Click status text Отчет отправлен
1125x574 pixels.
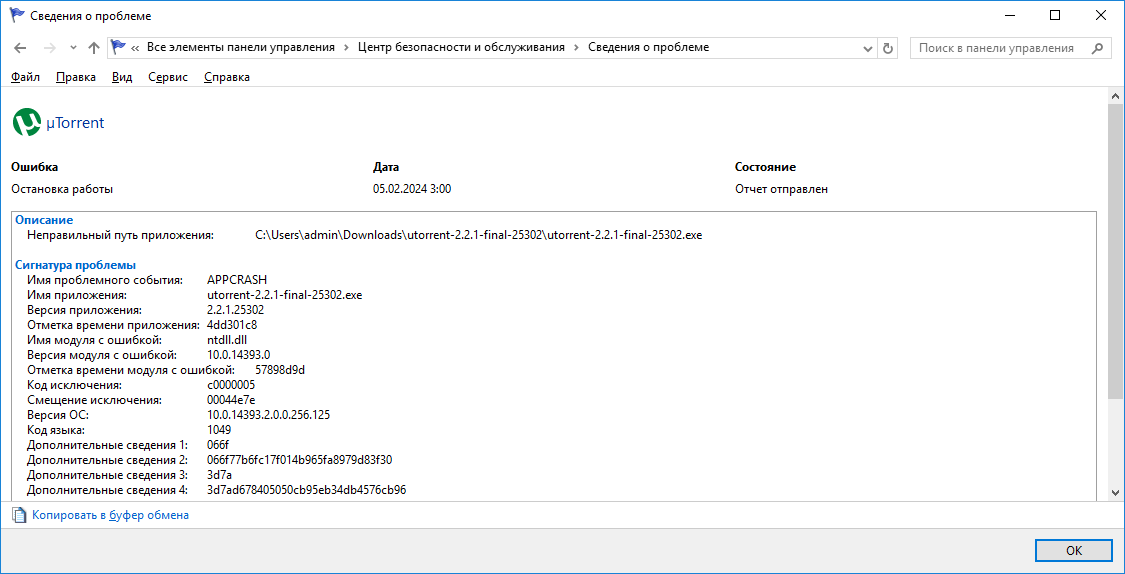click(x=781, y=189)
